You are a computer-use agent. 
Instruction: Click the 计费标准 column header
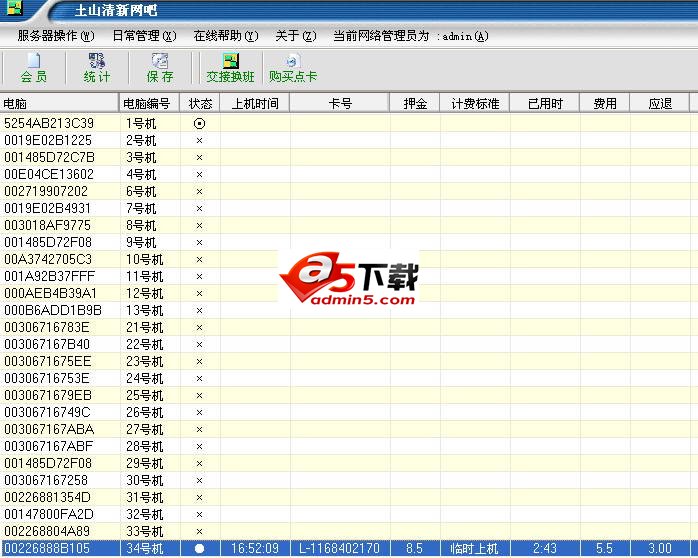(x=475, y=103)
